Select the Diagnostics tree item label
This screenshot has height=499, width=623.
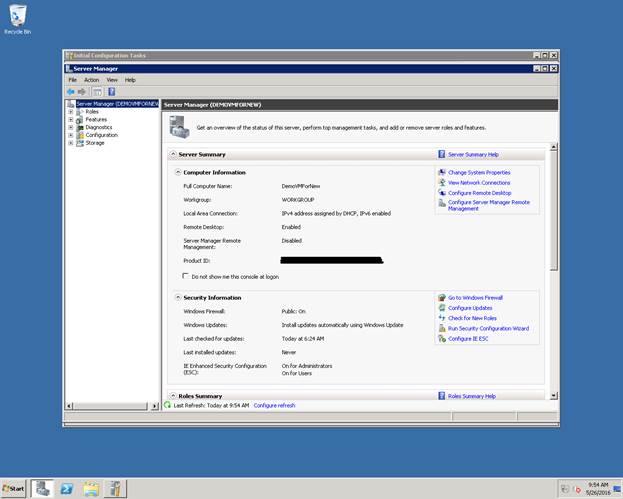click(x=99, y=128)
